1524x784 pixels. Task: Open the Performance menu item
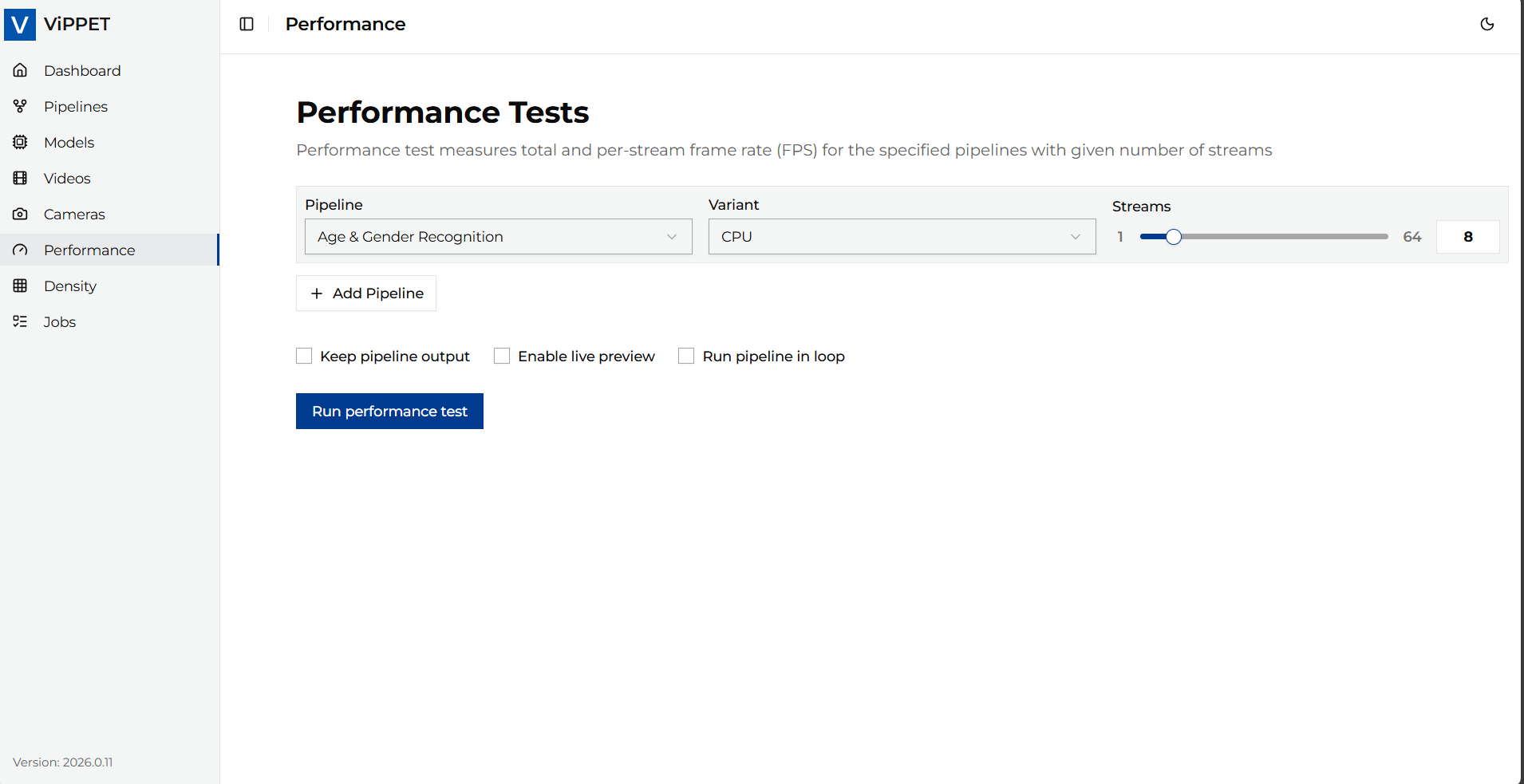pos(89,250)
